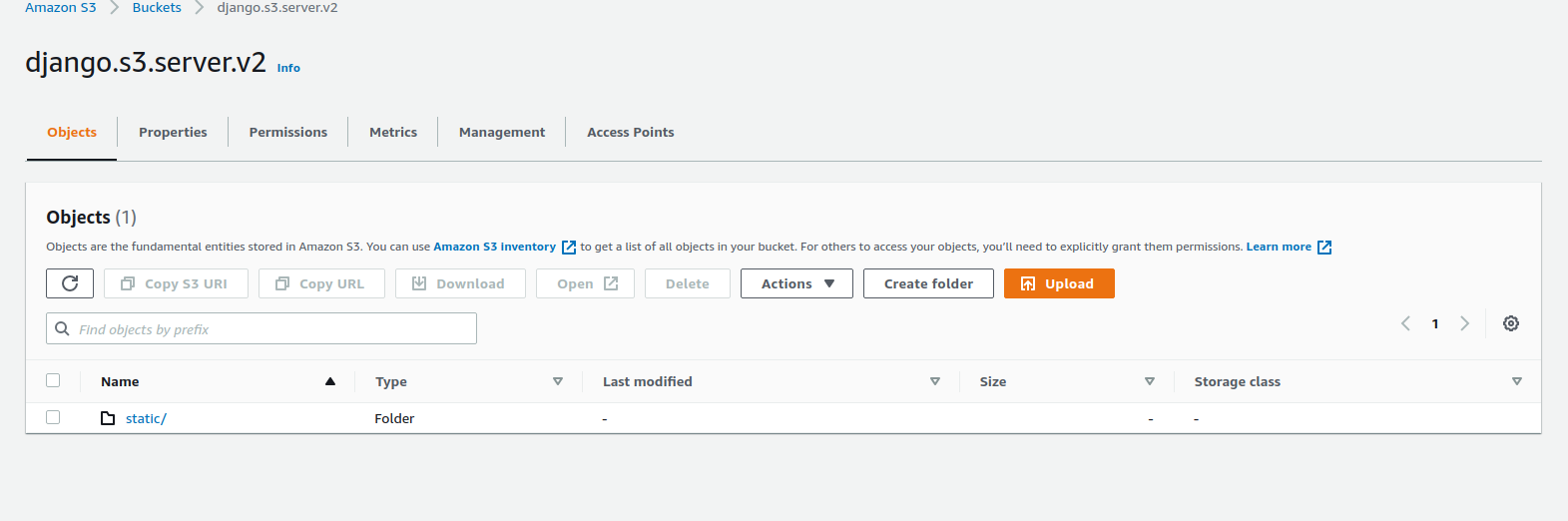This screenshot has width=1568, height=521.
Task: Check the static/ row checkbox
Action: click(x=53, y=417)
